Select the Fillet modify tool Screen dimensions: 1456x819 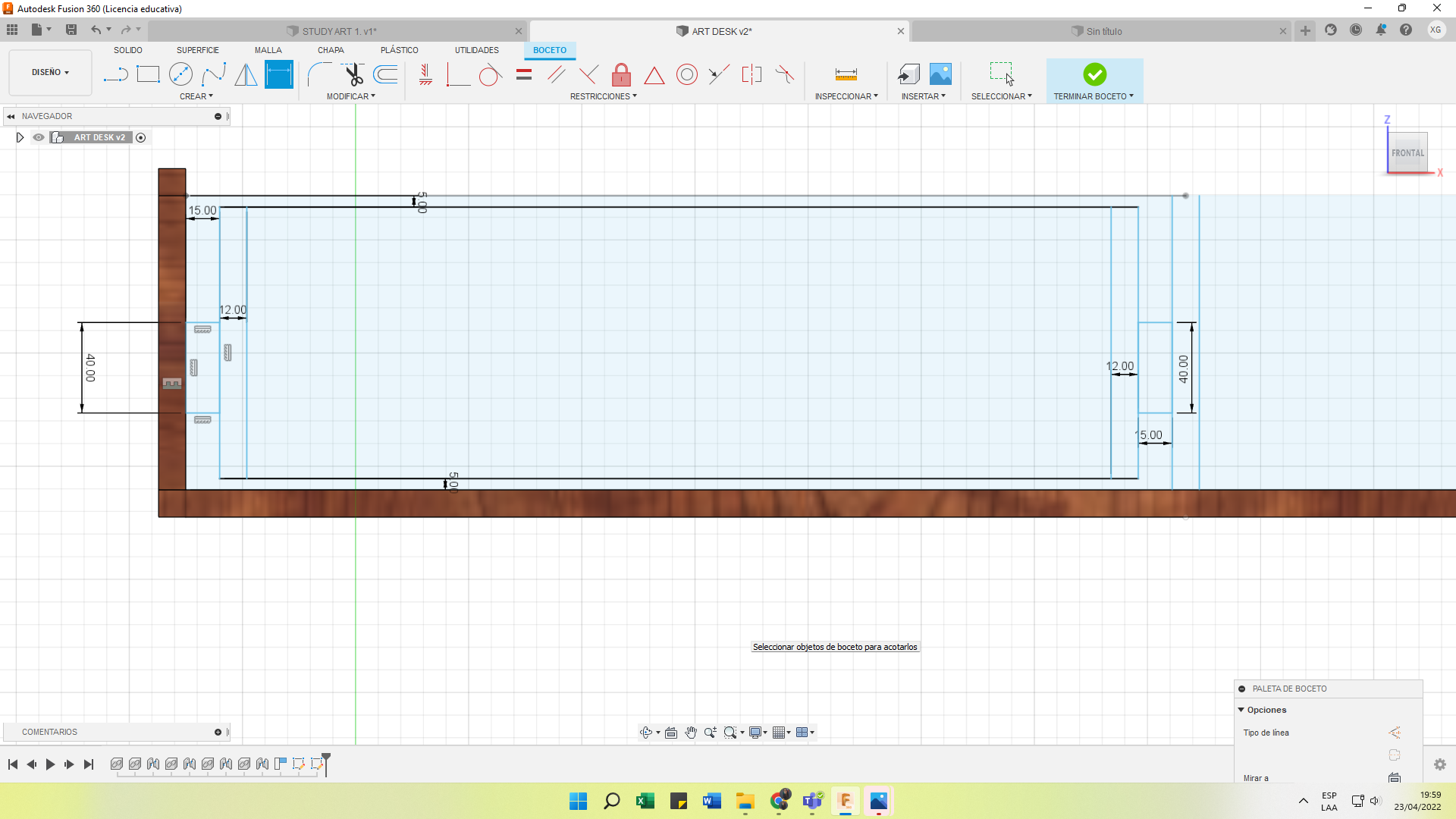319,74
